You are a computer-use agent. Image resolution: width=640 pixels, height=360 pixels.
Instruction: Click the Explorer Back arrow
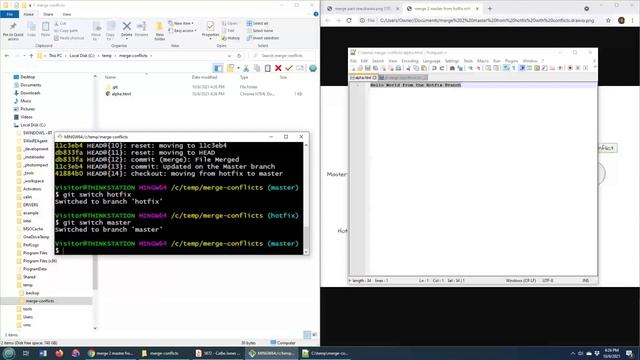[7, 56]
